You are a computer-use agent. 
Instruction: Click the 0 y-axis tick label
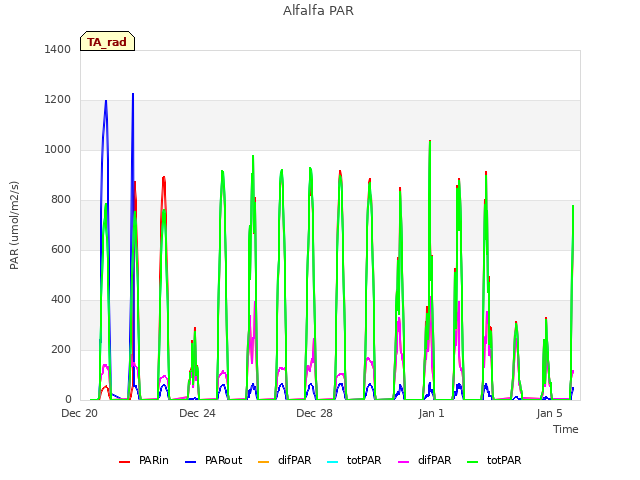click(x=68, y=400)
